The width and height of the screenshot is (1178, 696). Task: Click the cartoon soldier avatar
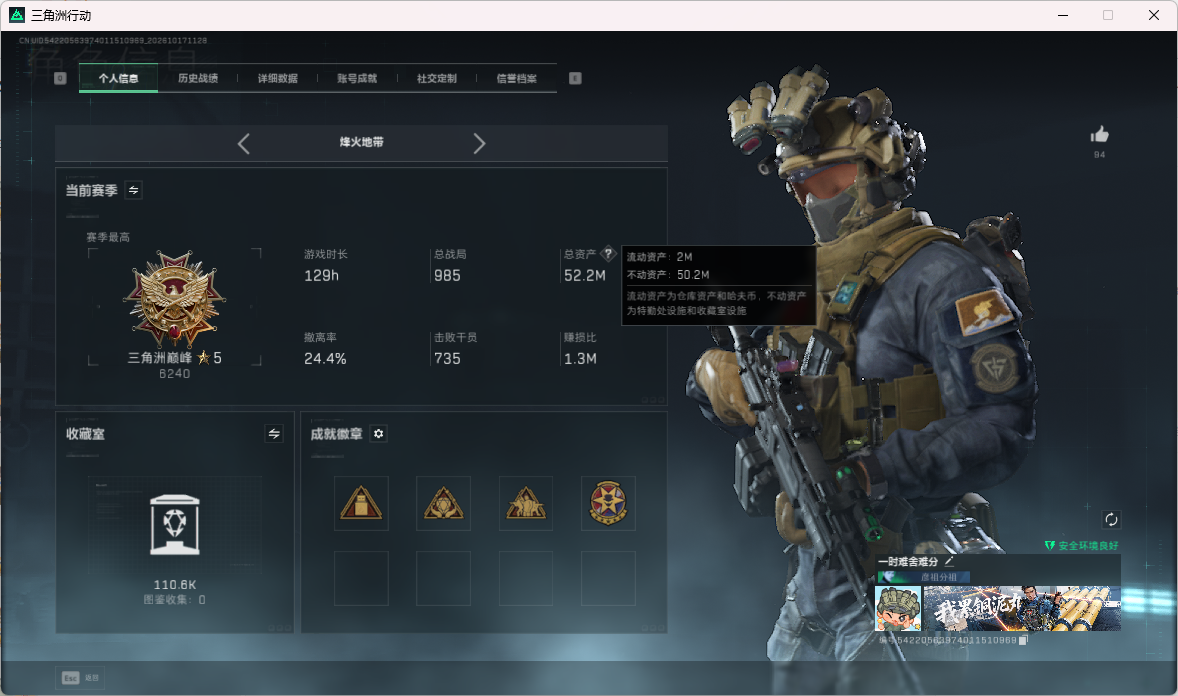tap(899, 608)
